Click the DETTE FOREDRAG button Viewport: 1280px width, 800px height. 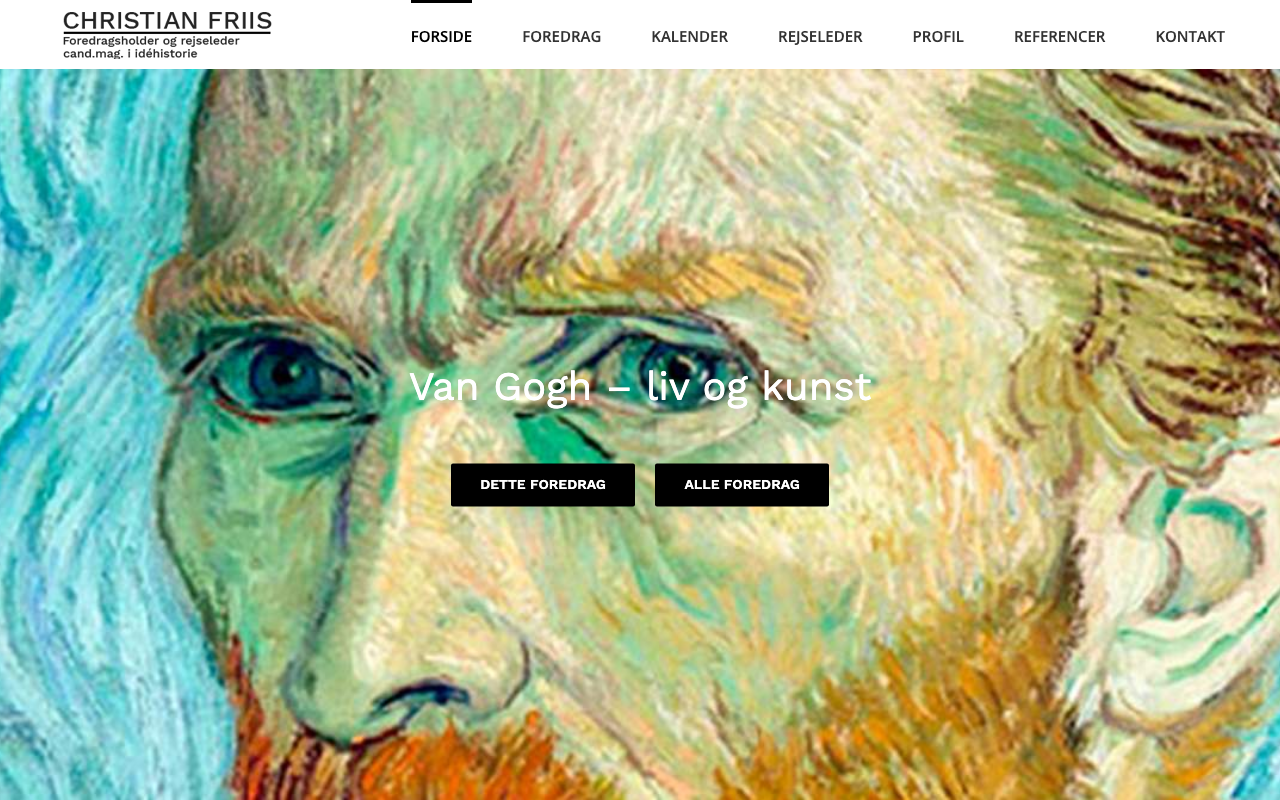point(543,485)
